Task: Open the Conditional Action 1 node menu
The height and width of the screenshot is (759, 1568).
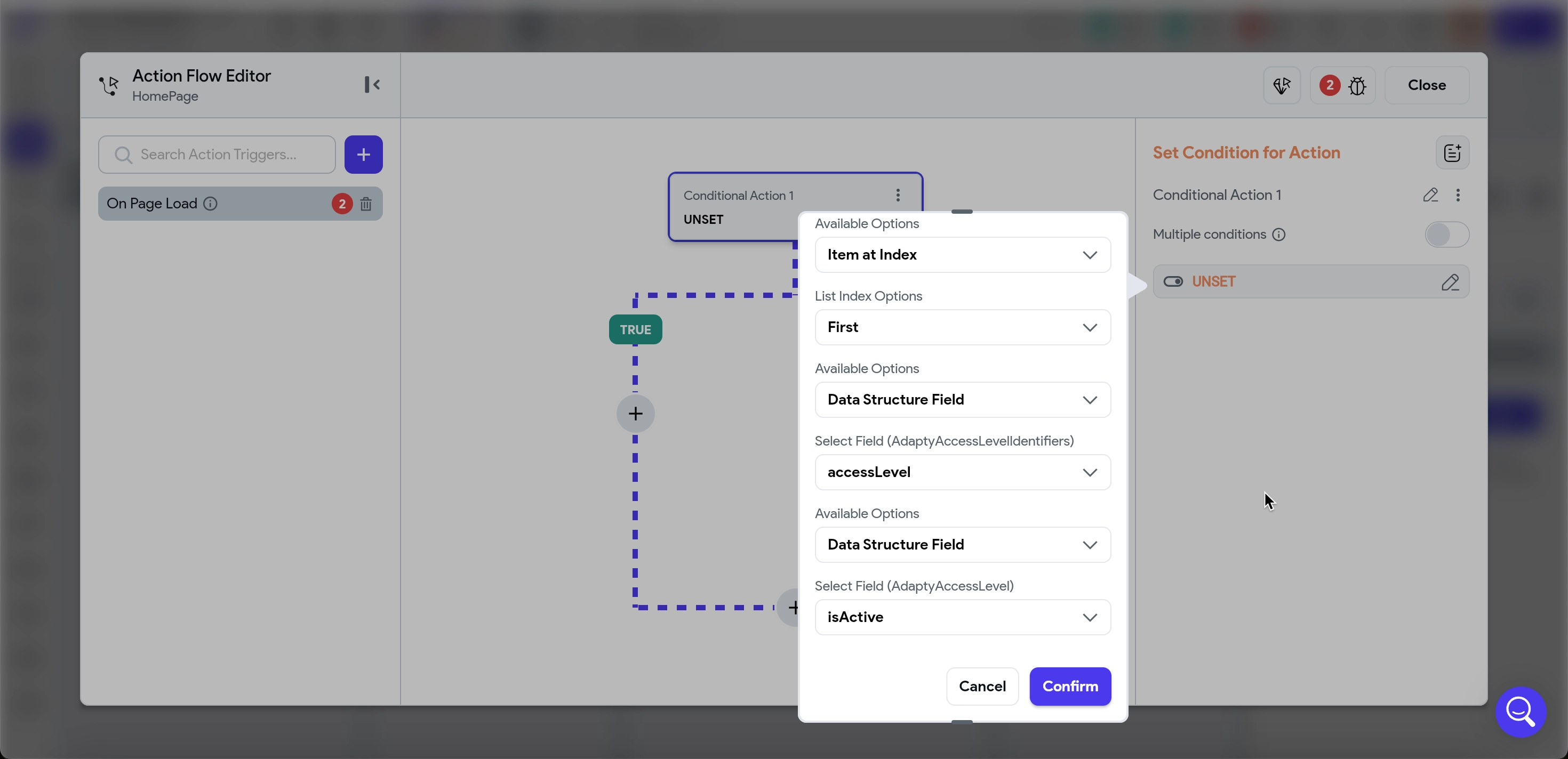Action: pyautogui.click(x=897, y=195)
